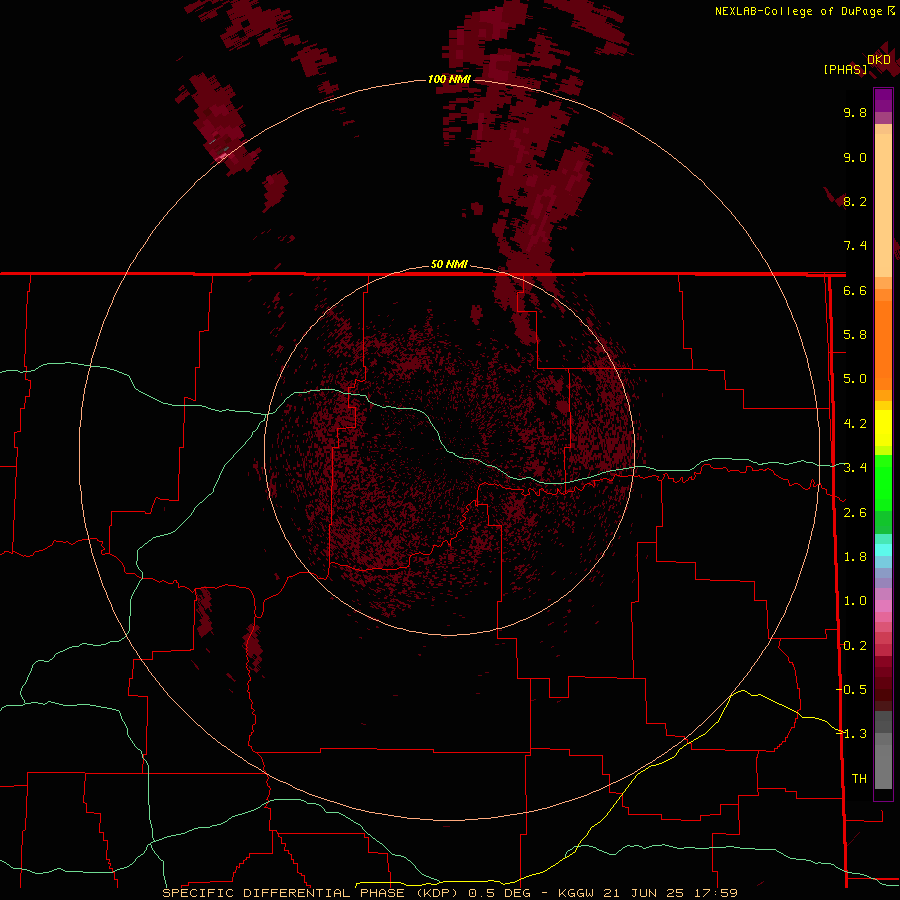Click the 17:59 timestamp in the caption

pos(716,893)
